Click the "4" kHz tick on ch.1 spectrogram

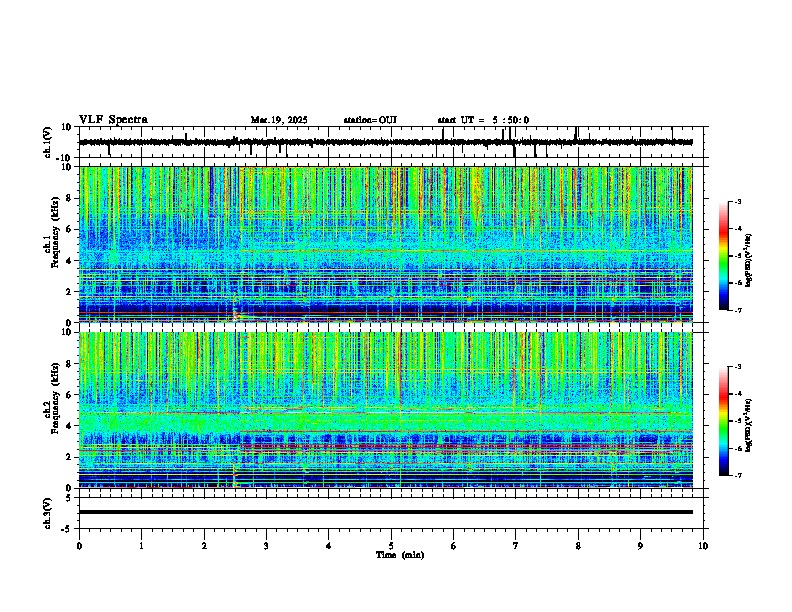tap(70, 261)
